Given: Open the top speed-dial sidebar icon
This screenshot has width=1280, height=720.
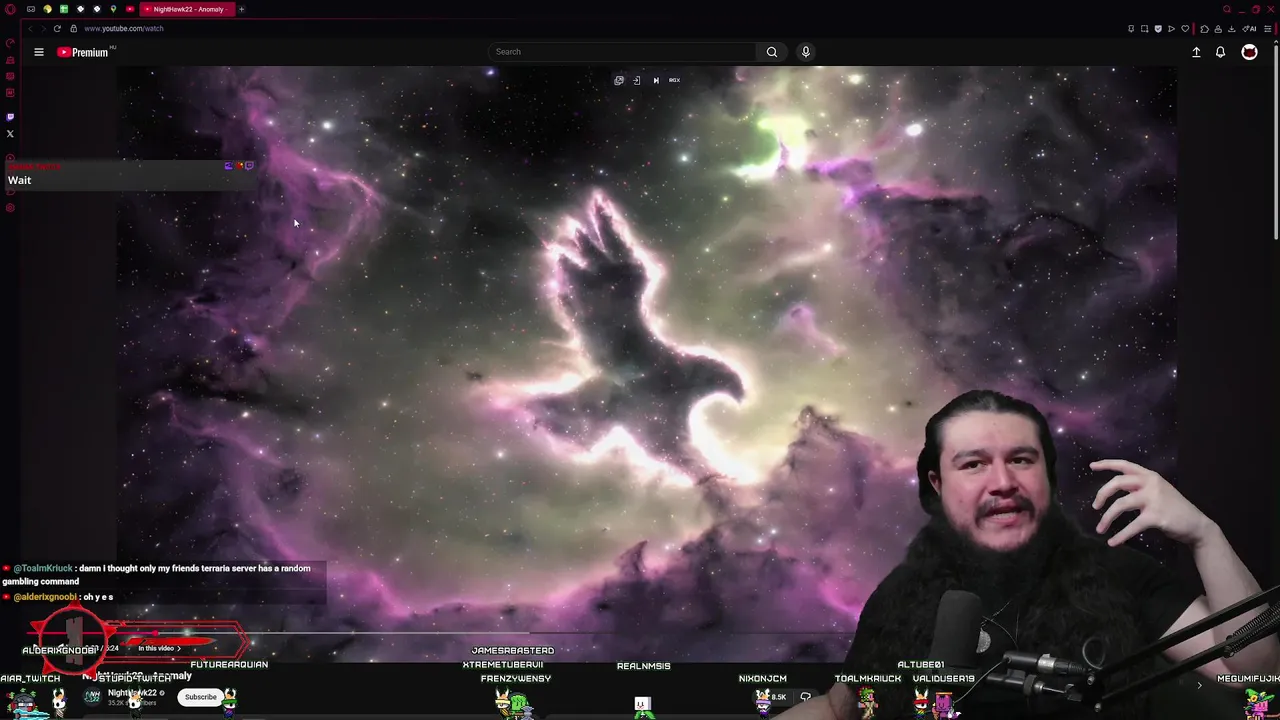Looking at the screenshot, I should click(x=10, y=43).
